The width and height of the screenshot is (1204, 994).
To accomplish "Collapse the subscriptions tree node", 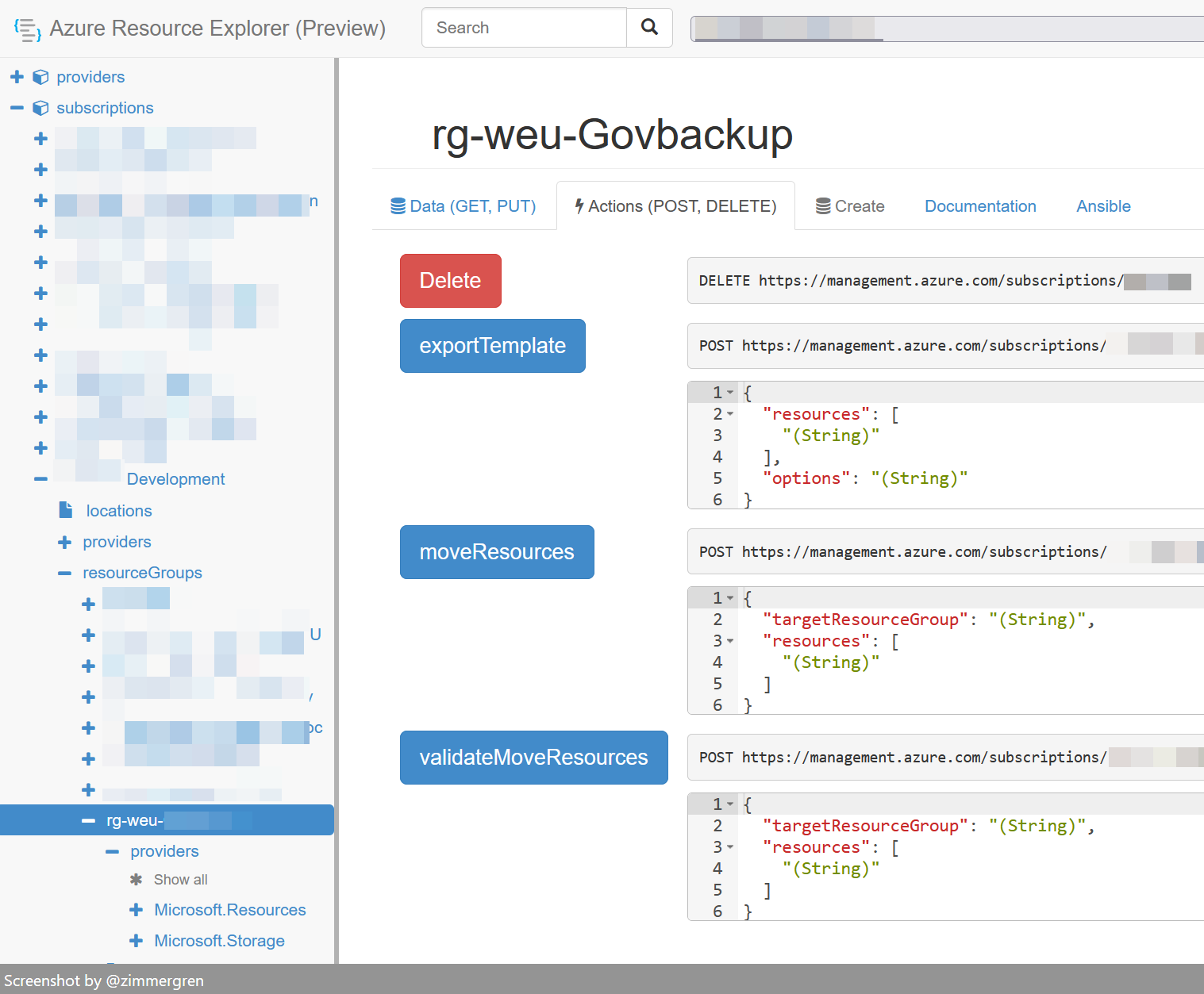I will (17, 107).
